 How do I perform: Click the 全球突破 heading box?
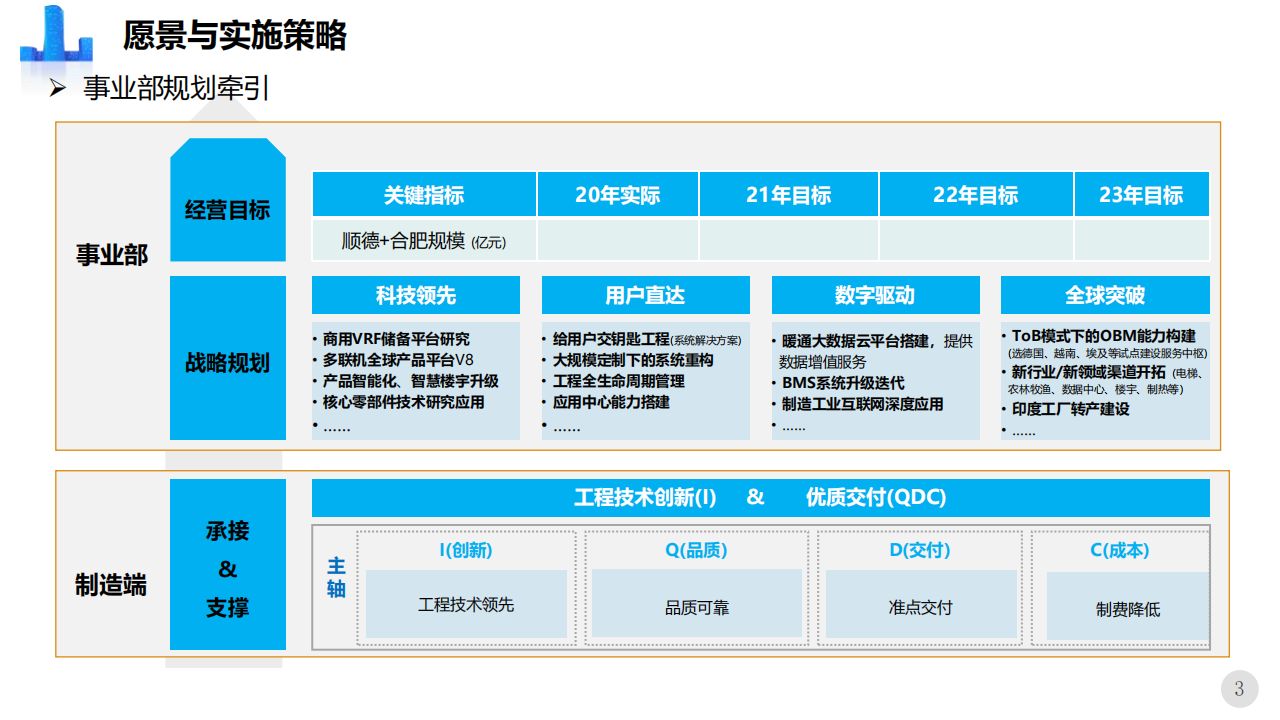(1105, 295)
